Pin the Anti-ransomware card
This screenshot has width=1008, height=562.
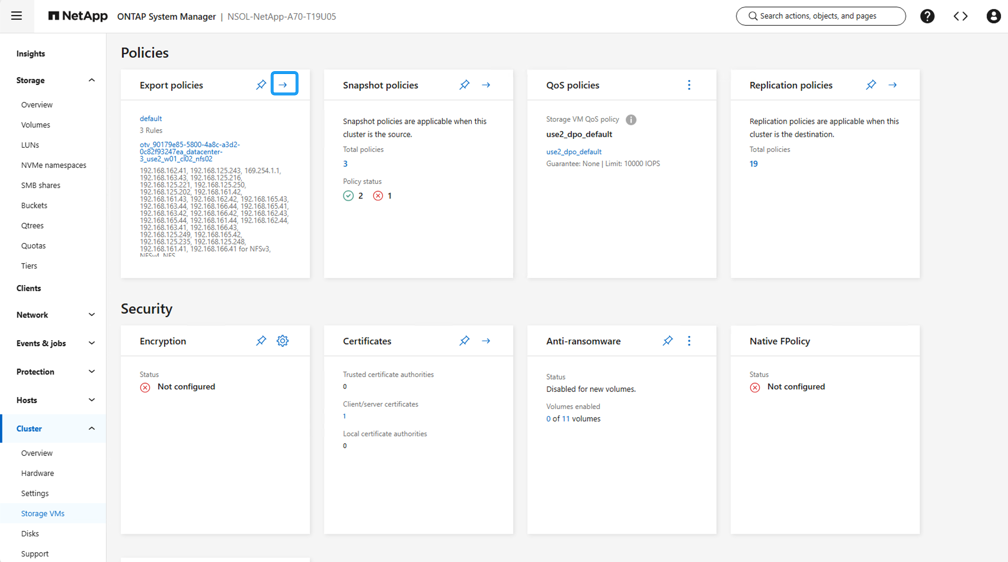668,341
